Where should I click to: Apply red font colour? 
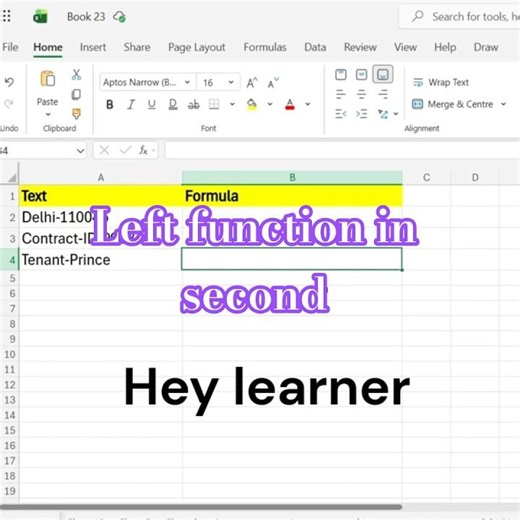[290, 105]
